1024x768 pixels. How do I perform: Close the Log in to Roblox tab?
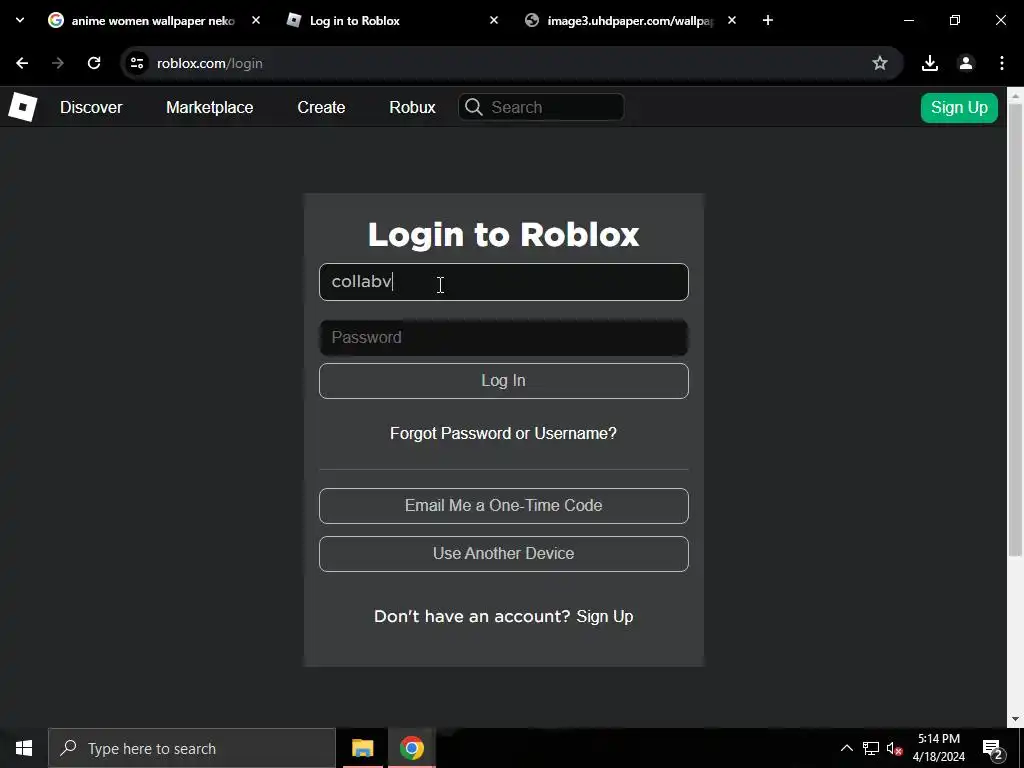tap(494, 20)
